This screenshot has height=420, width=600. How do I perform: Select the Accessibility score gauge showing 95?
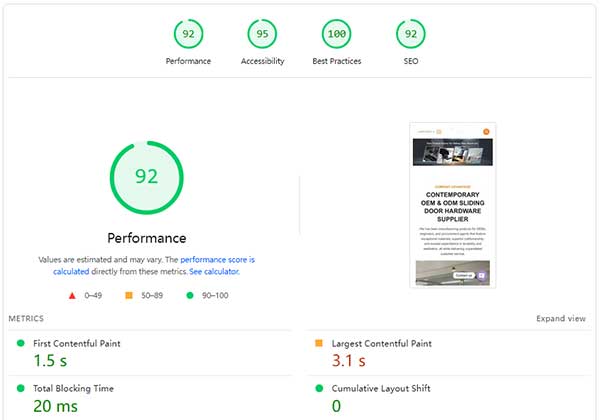262,35
